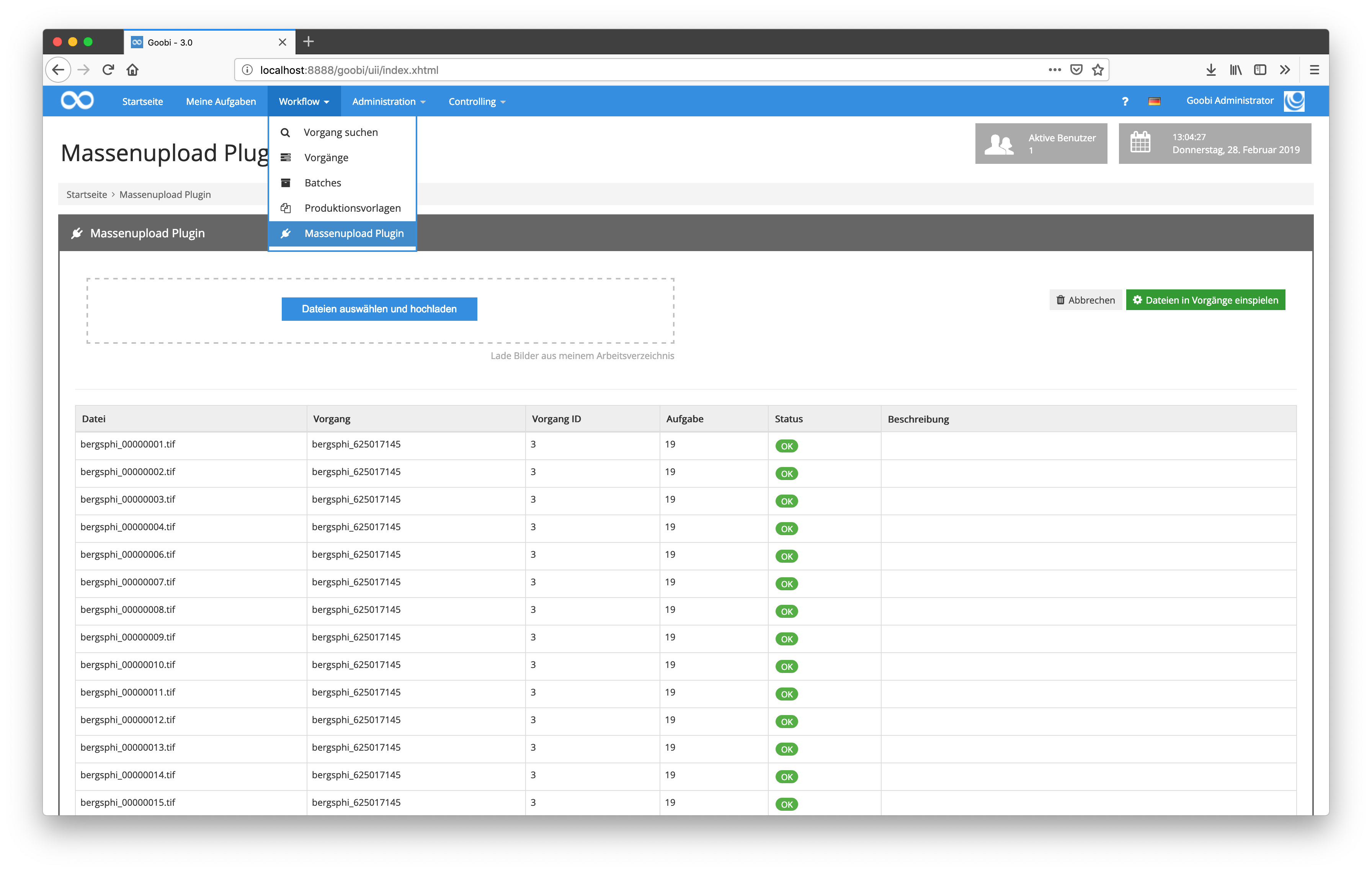Open Batches from the Workflow menu
The image size is (1372, 872).
[x=322, y=183]
